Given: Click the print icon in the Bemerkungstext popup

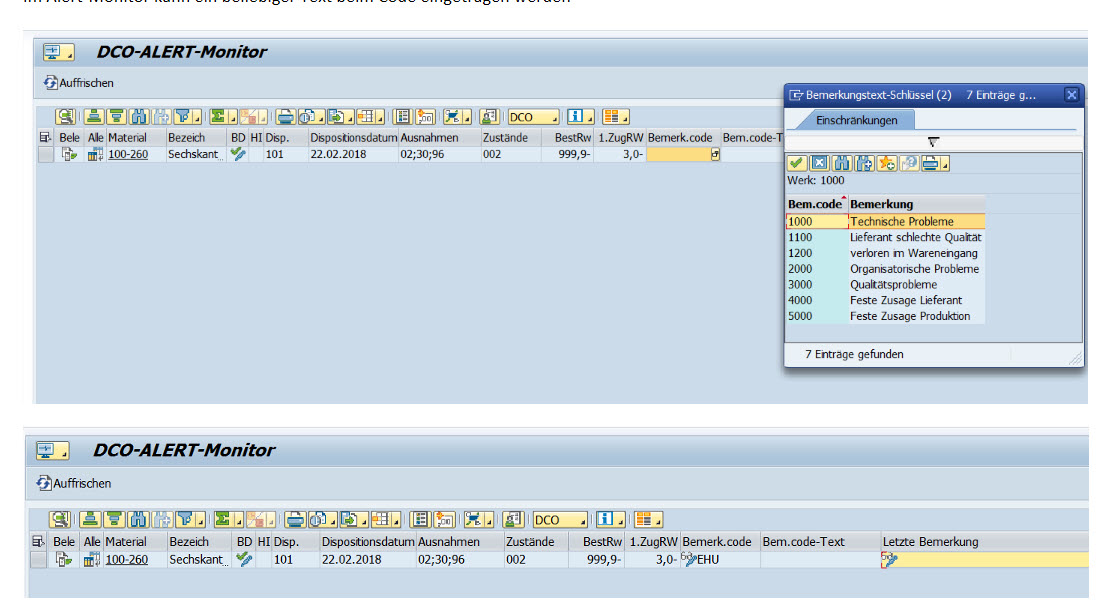Looking at the screenshot, I should 931,163.
